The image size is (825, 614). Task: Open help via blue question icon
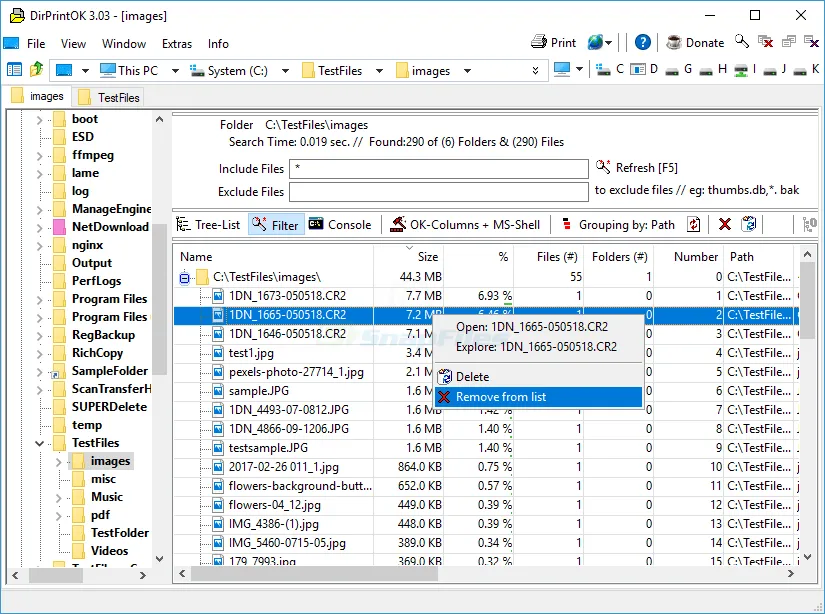coord(642,42)
